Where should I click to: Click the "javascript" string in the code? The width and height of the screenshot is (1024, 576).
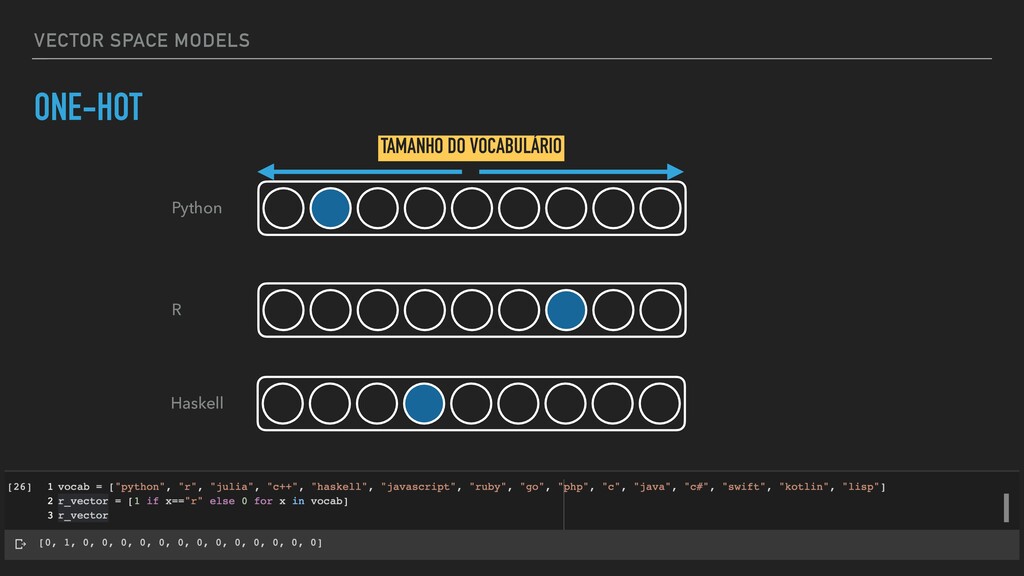point(419,487)
